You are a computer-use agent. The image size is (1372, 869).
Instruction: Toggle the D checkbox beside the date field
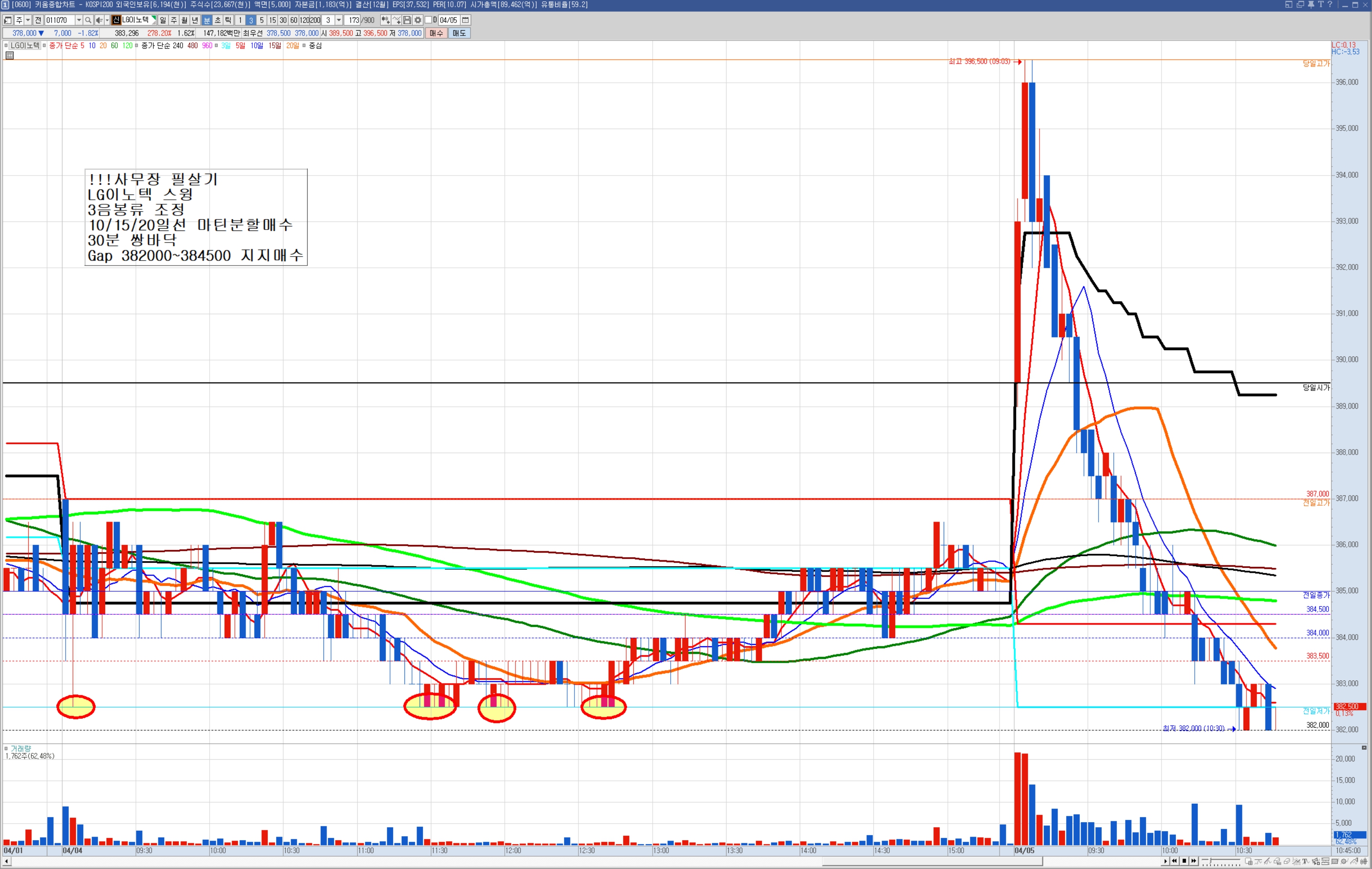[x=428, y=20]
